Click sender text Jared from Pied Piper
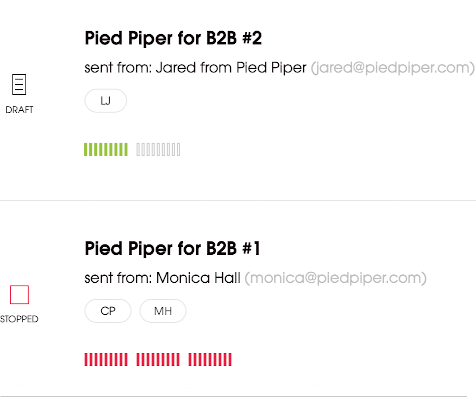The image size is (476, 397). click(x=231, y=68)
